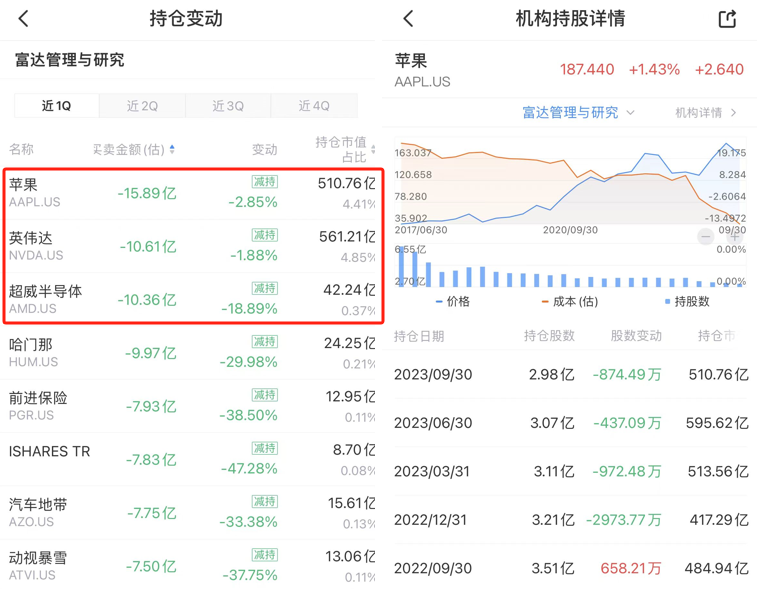This screenshot has width=757, height=590.
Task: Go back from the 机构持股详情 screen
Action: [x=408, y=19]
